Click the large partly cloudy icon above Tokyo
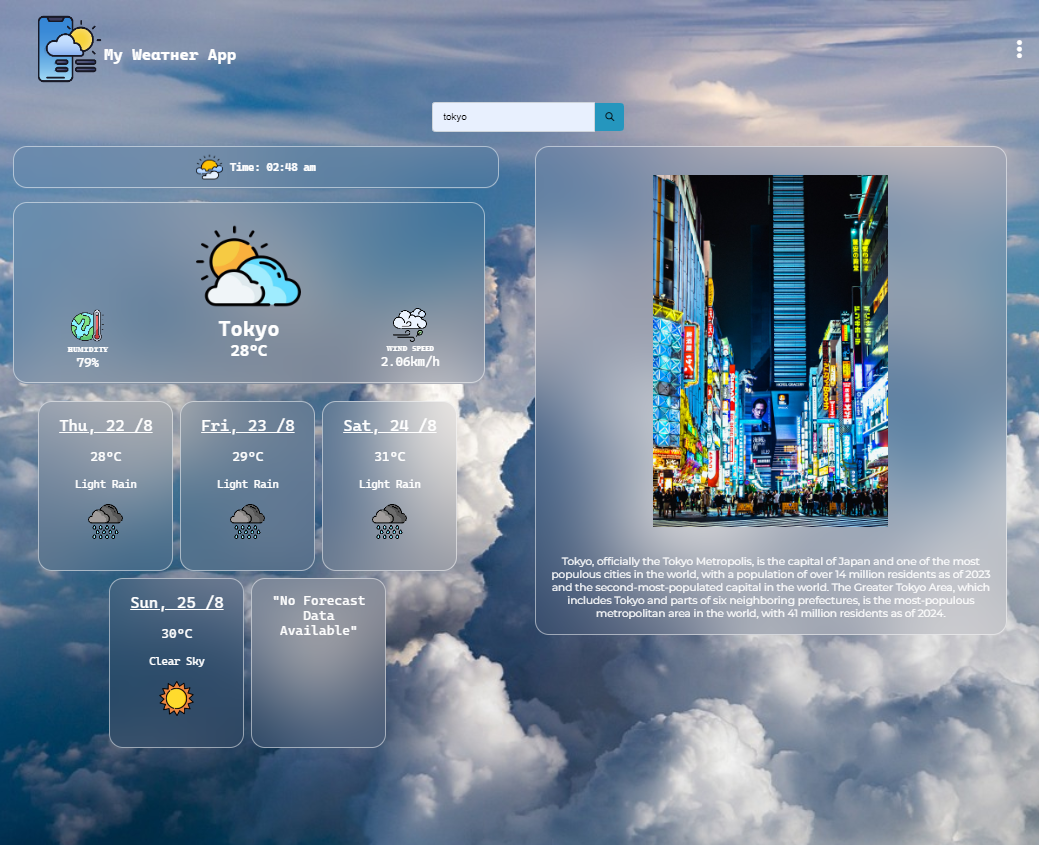 pyautogui.click(x=248, y=266)
